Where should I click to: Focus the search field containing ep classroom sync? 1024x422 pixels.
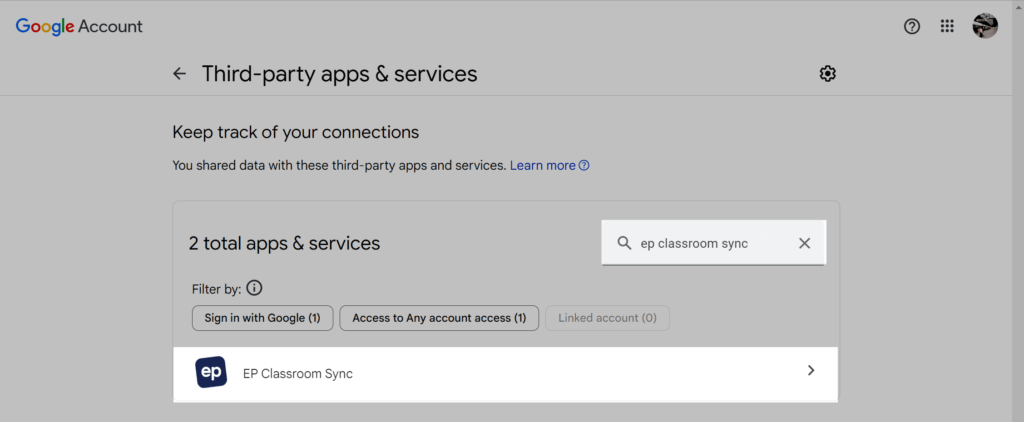(x=713, y=243)
